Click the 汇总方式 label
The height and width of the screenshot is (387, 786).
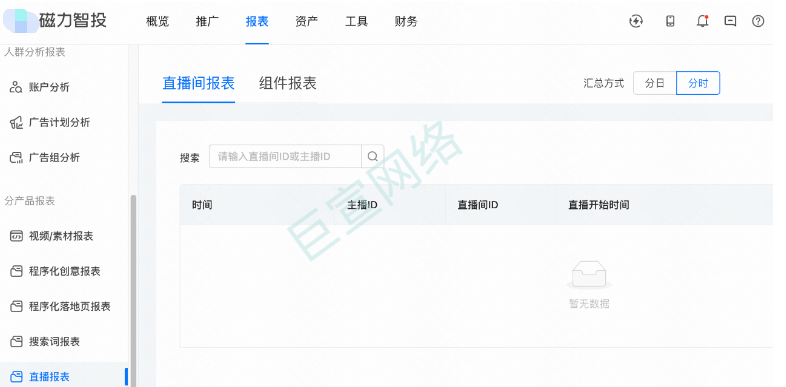coord(604,83)
